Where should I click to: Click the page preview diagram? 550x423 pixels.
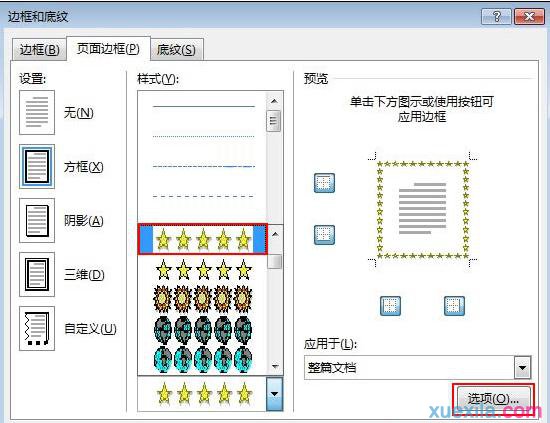(x=423, y=210)
